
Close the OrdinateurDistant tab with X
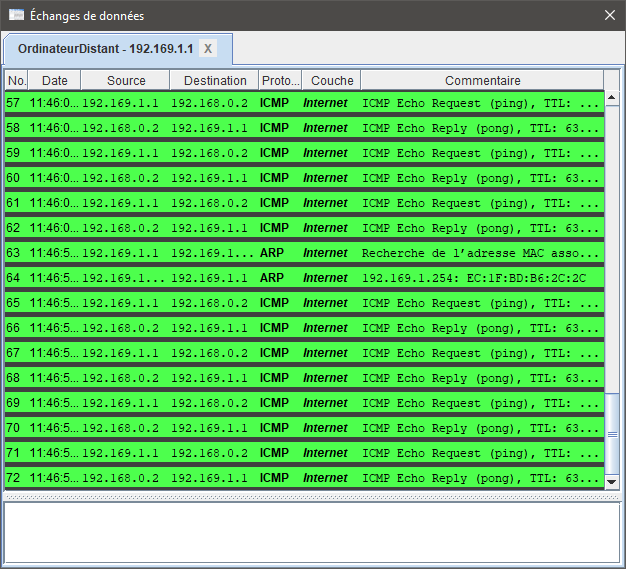[x=207, y=49]
